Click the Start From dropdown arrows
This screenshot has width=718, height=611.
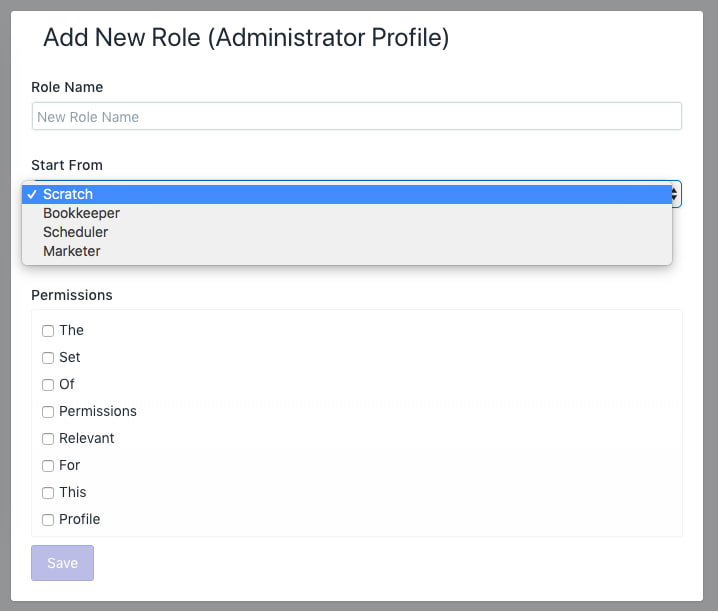(675, 194)
